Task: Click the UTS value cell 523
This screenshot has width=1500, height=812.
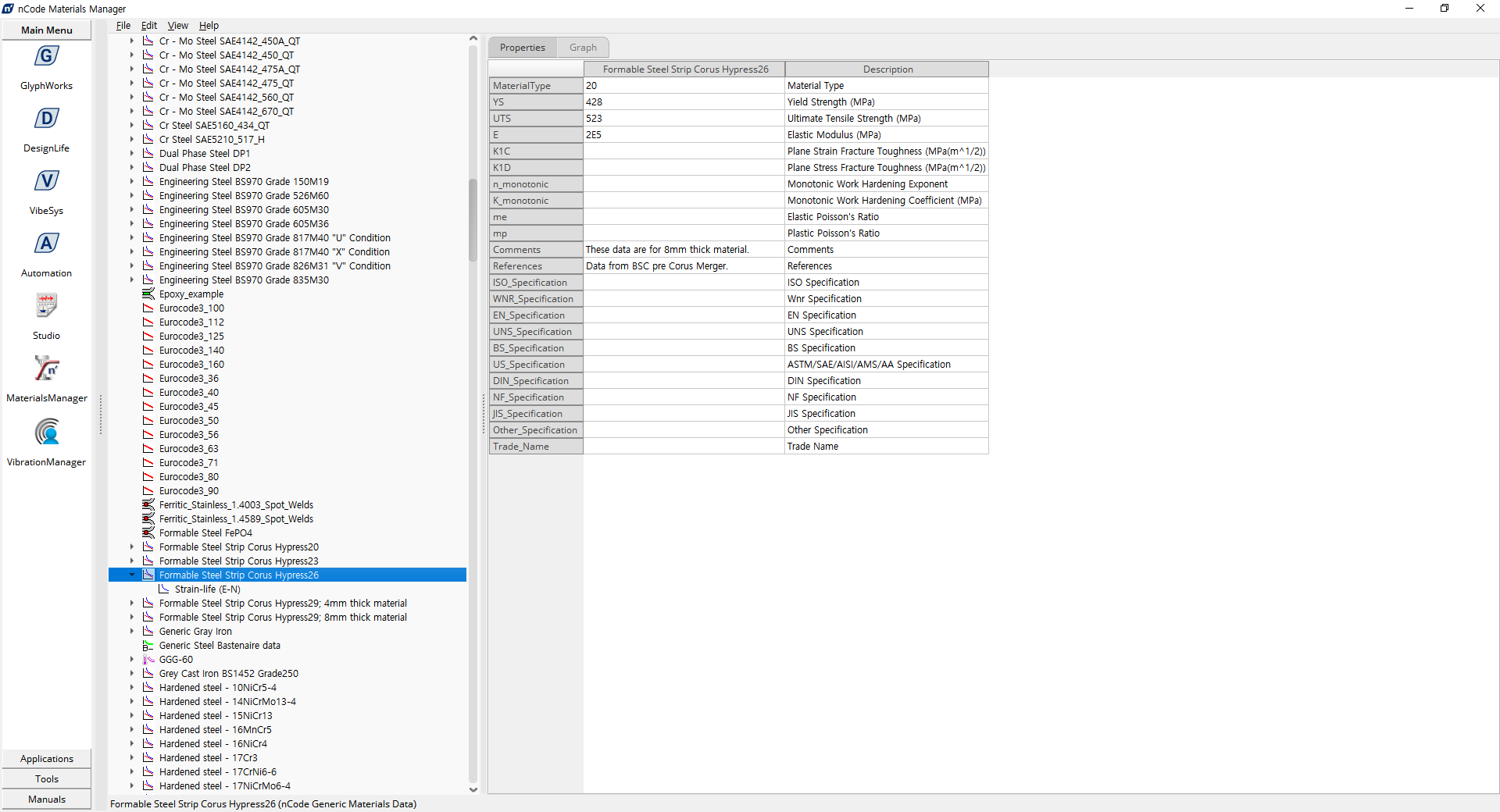Action: pyautogui.click(x=684, y=119)
